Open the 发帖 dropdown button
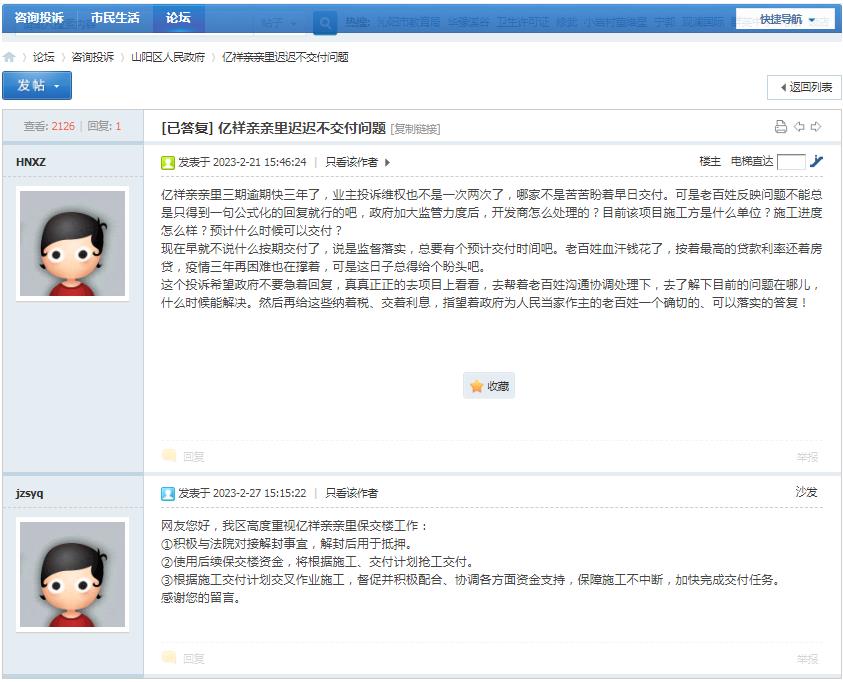The width and height of the screenshot is (843, 682). (x=37, y=86)
